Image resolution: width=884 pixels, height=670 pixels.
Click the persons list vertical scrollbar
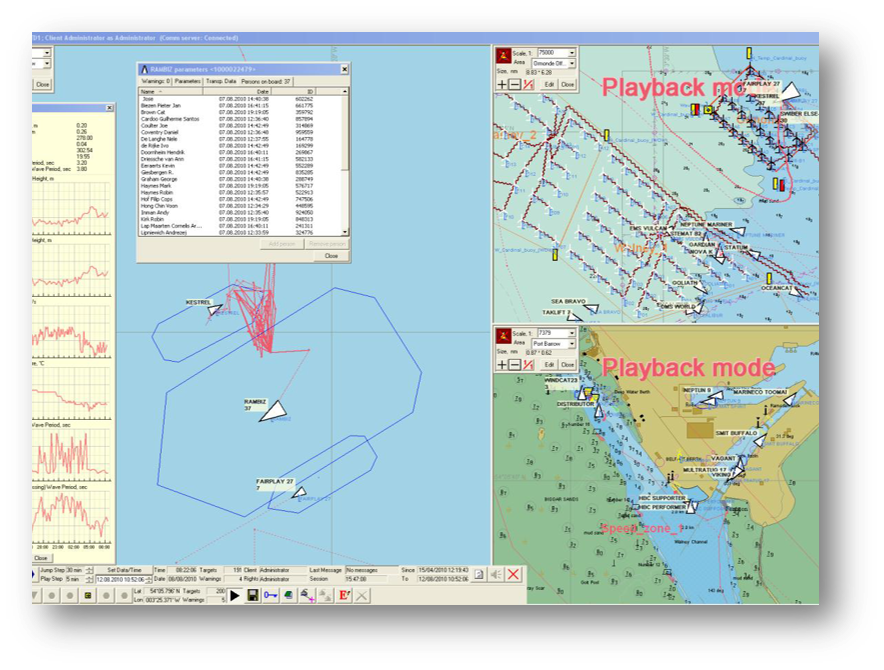(346, 160)
